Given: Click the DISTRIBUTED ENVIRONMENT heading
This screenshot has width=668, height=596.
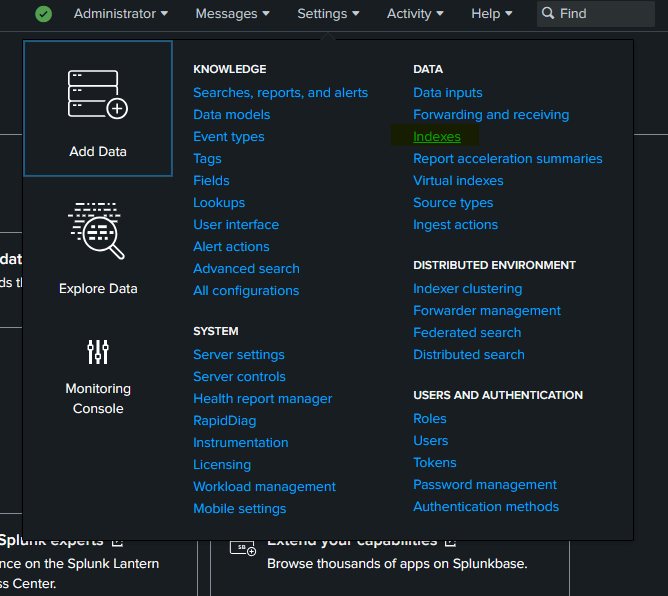Looking at the screenshot, I should pyautogui.click(x=494, y=265).
